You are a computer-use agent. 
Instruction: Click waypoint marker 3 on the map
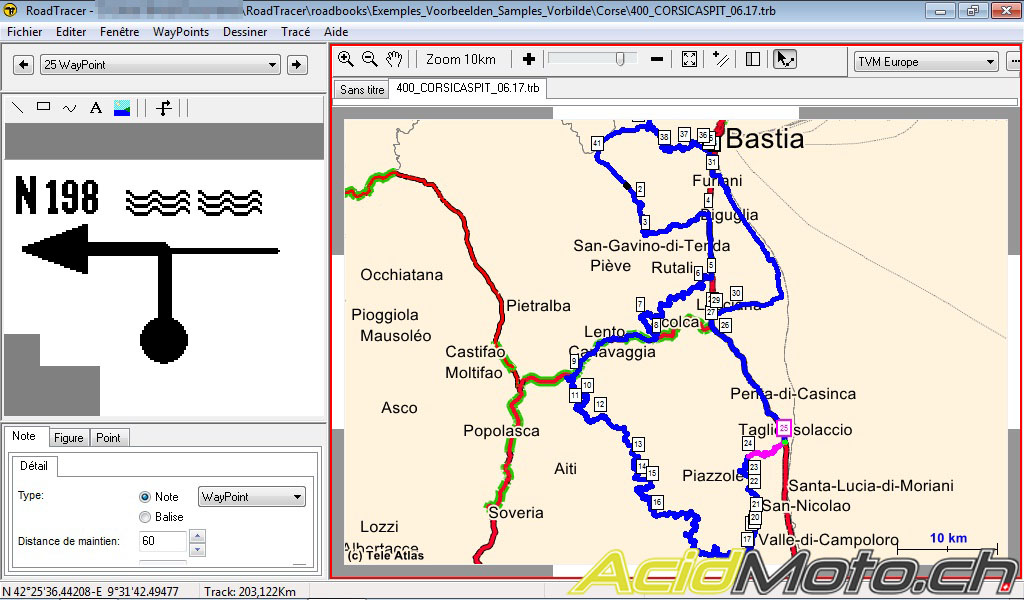[x=645, y=222]
